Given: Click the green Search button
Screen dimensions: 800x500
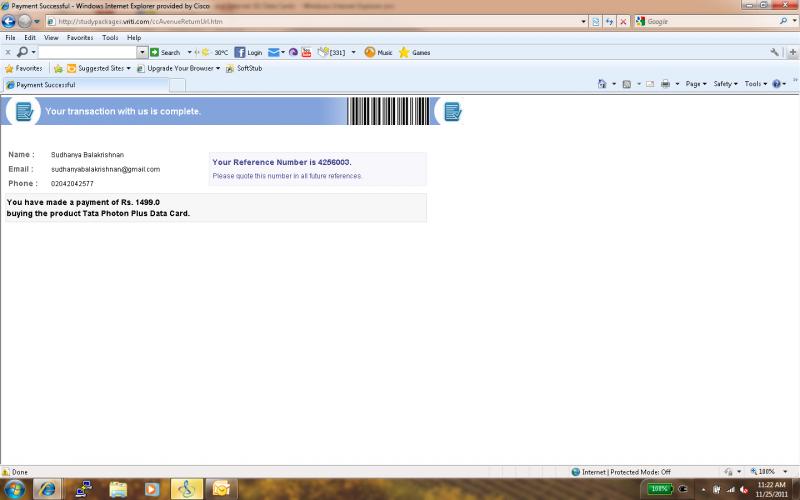Looking at the screenshot, I should click(x=165, y=52).
